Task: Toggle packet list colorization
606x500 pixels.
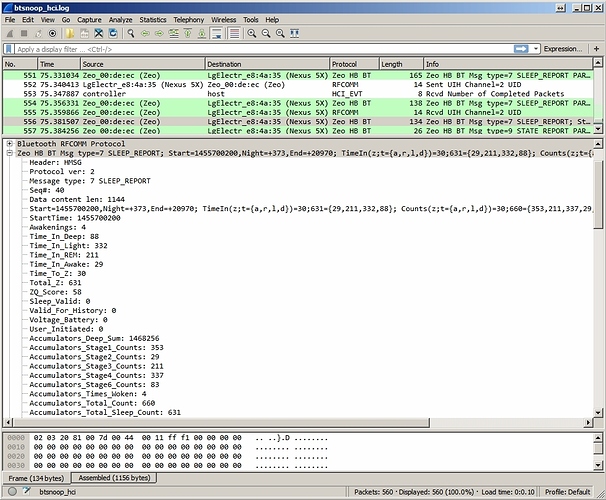Action: (x=234, y=34)
